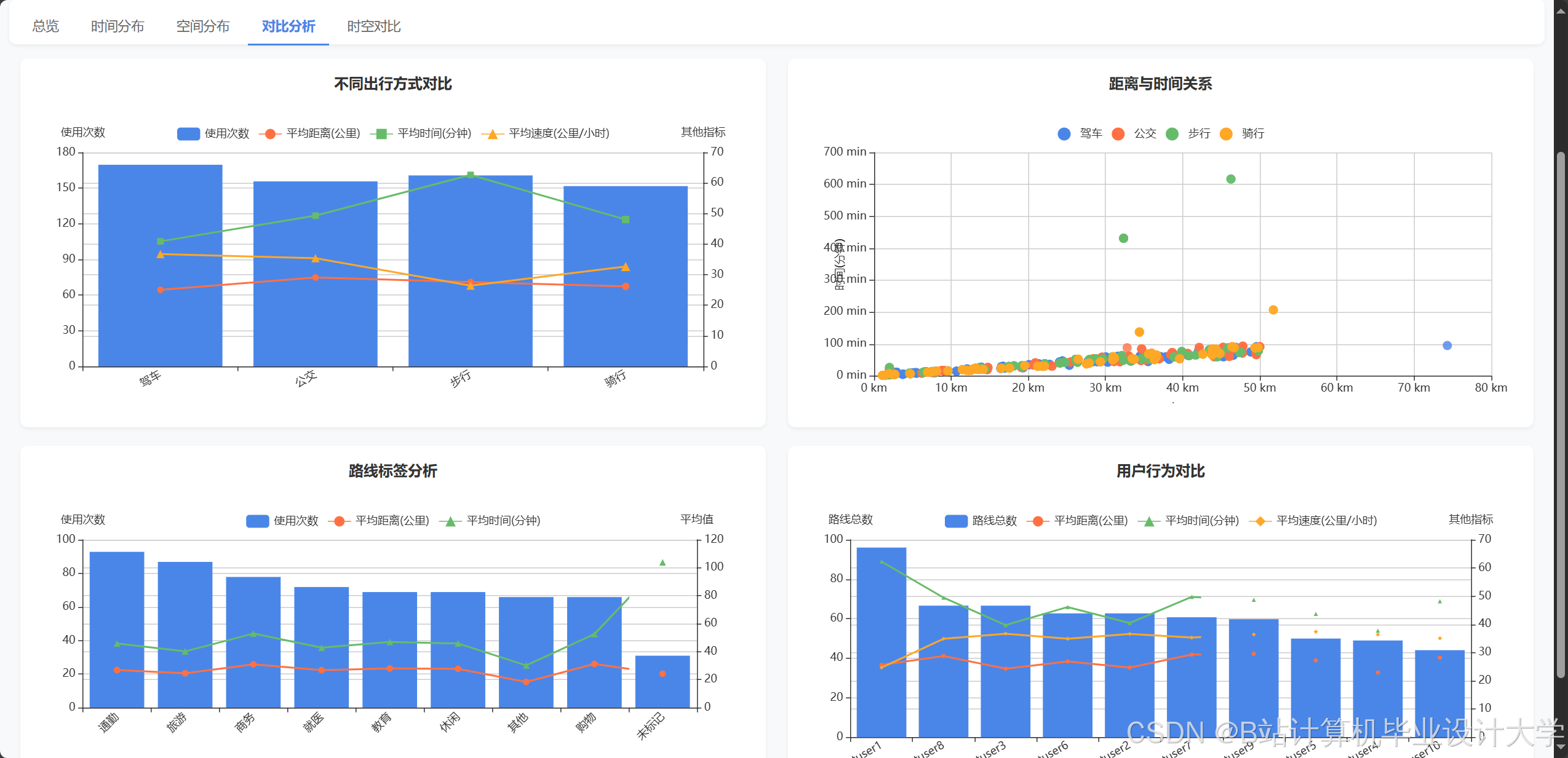This screenshot has height=758, width=1568.
Task: Go to the 时间分布 tab
Action: click(x=117, y=26)
